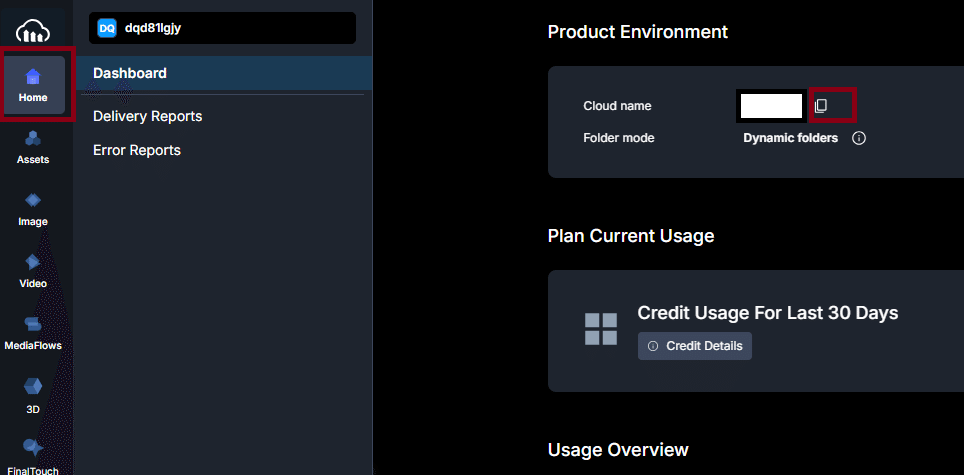
Task: Click the redacted cloud name value
Action: coord(771,106)
